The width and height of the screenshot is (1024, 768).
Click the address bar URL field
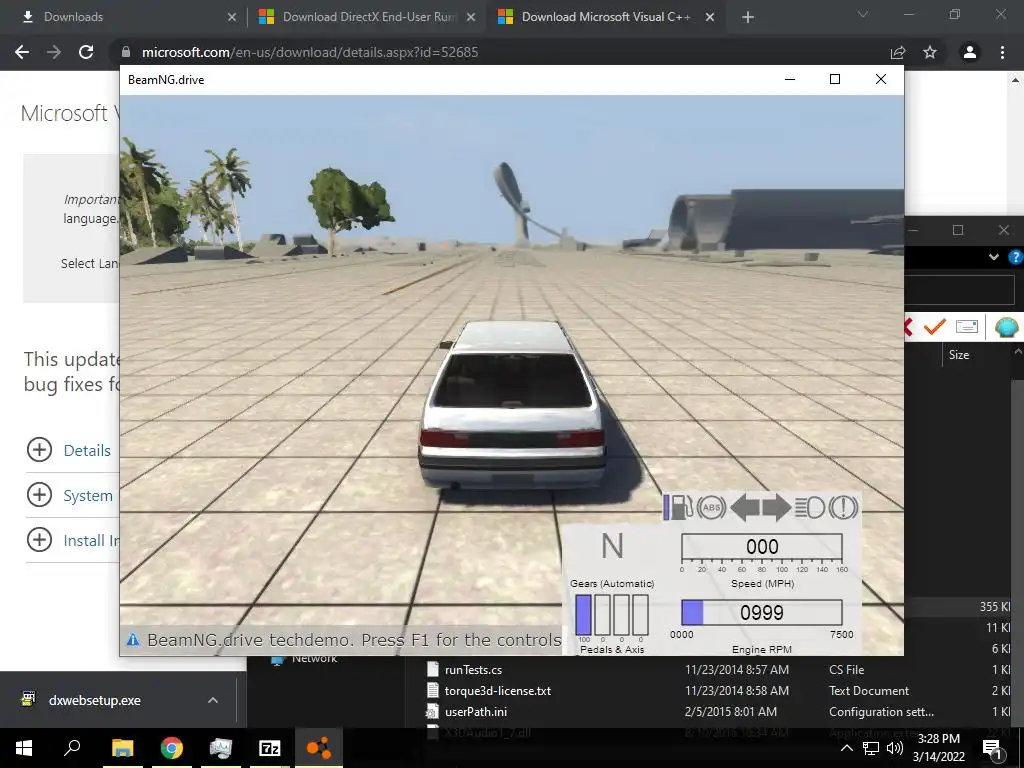496,52
